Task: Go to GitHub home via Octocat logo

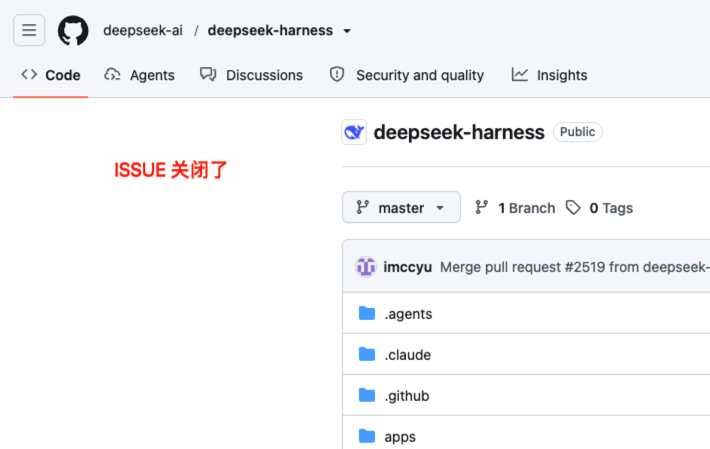Action: pyautogui.click(x=73, y=30)
